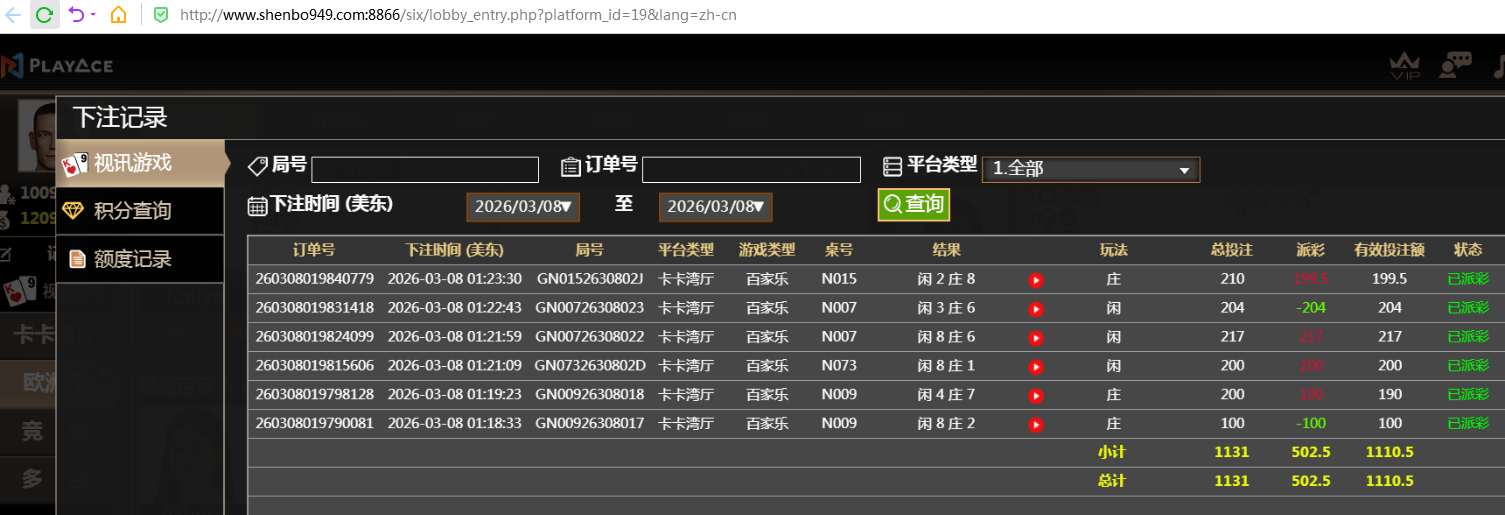Open the VIP crown icon
Screen dimensions: 1505x515
point(1405,67)
